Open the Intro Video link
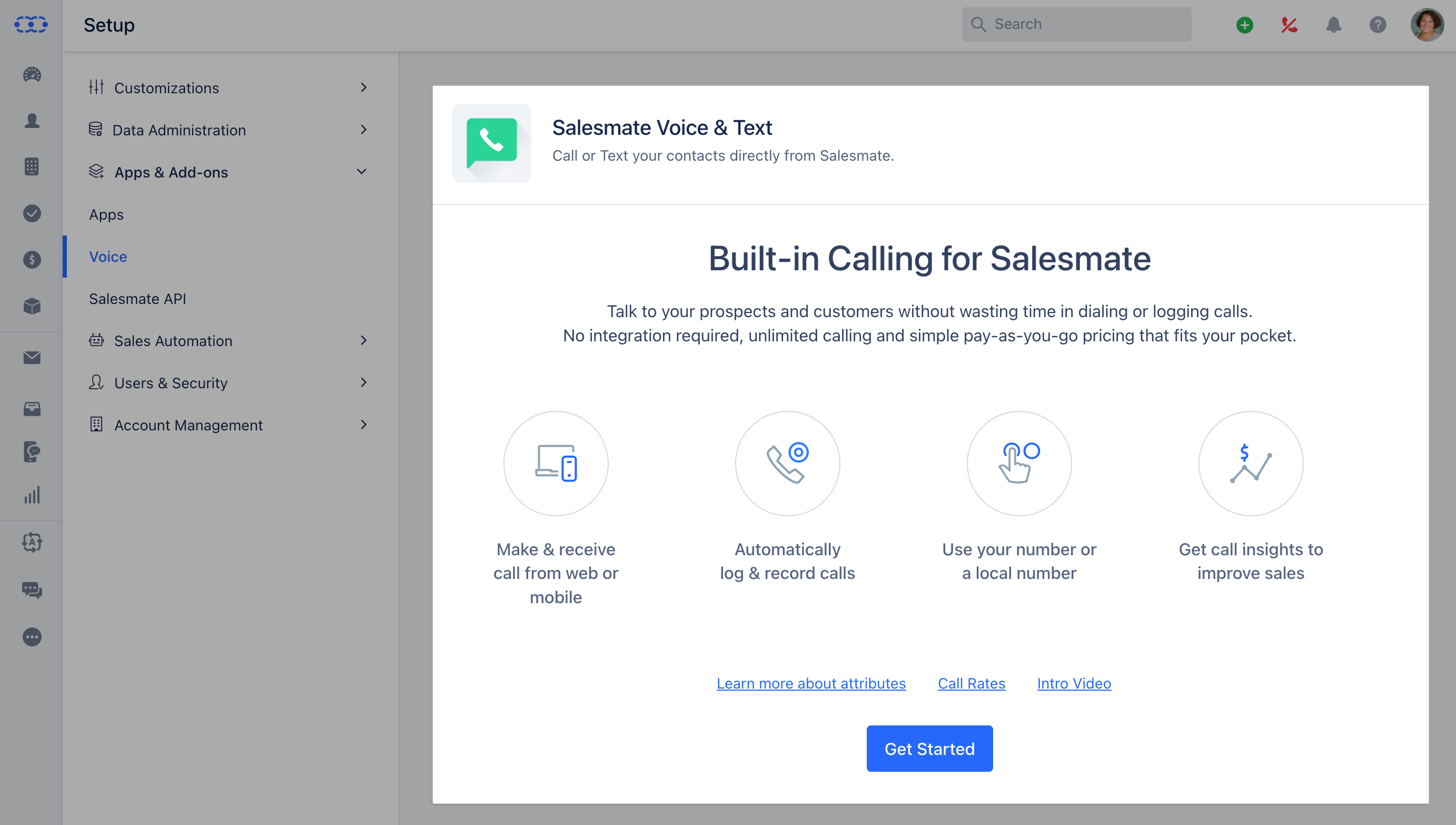 (1074, 683)
